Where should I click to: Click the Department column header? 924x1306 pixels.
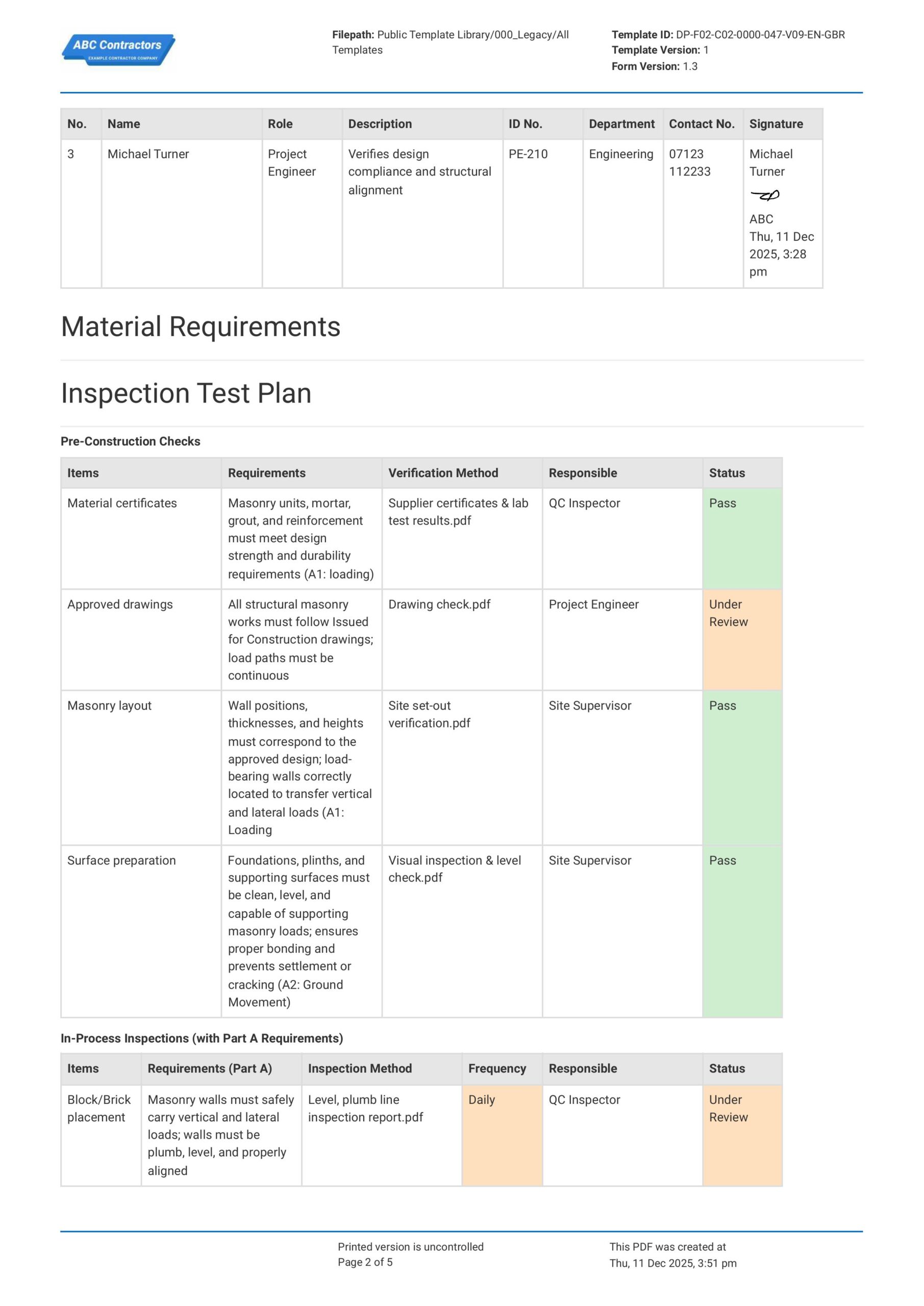click(x=621, y=124)
